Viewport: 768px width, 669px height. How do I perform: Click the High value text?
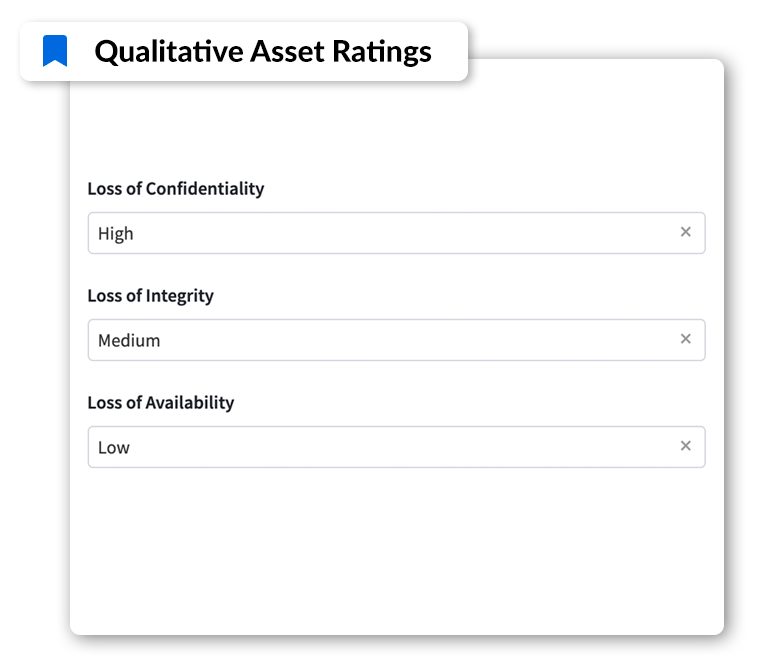(x=116, y=234)
